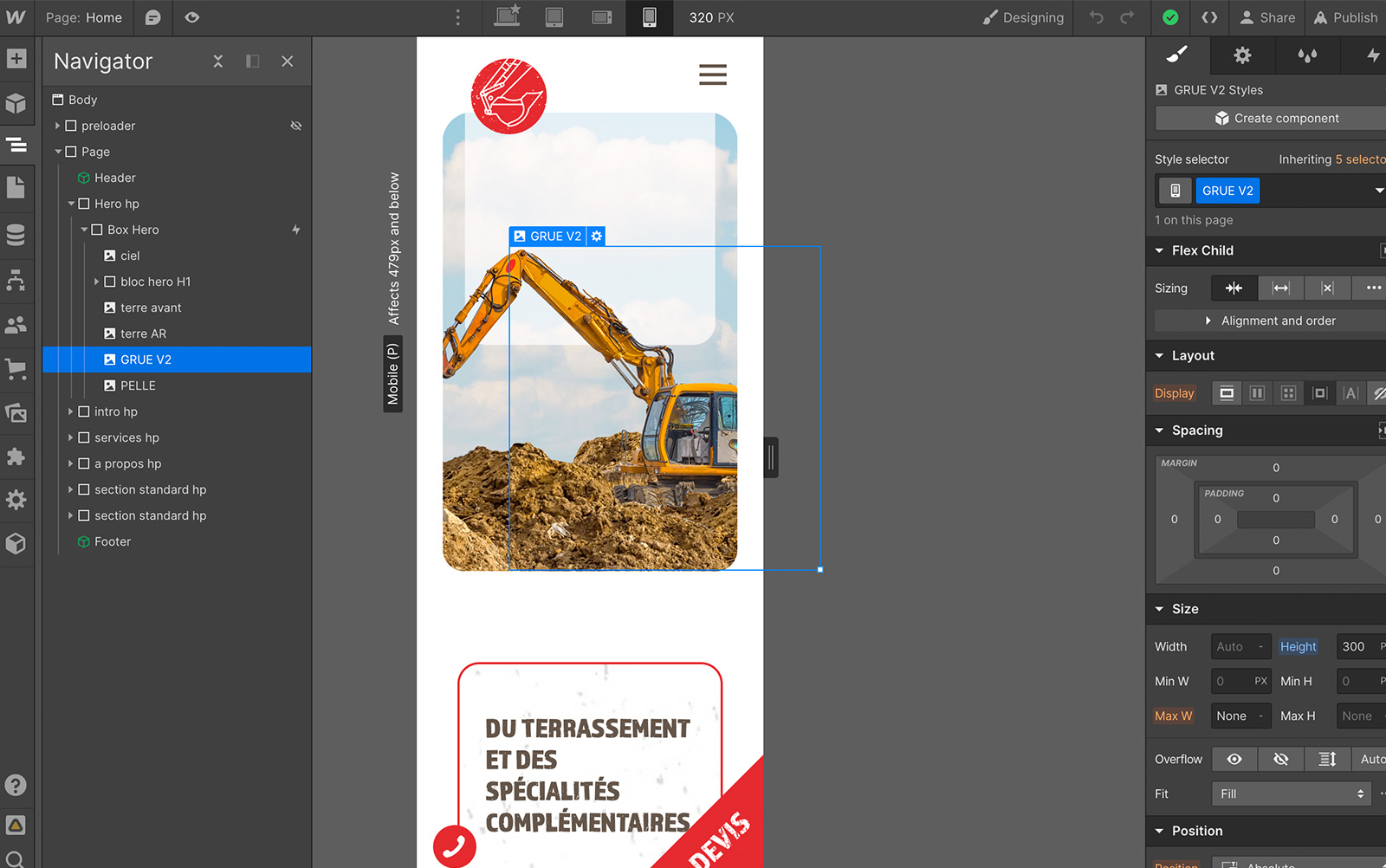The image size is (1386, 868).
Task: Set Flex Child sizing to none
Action: (x=1328, y=288)
